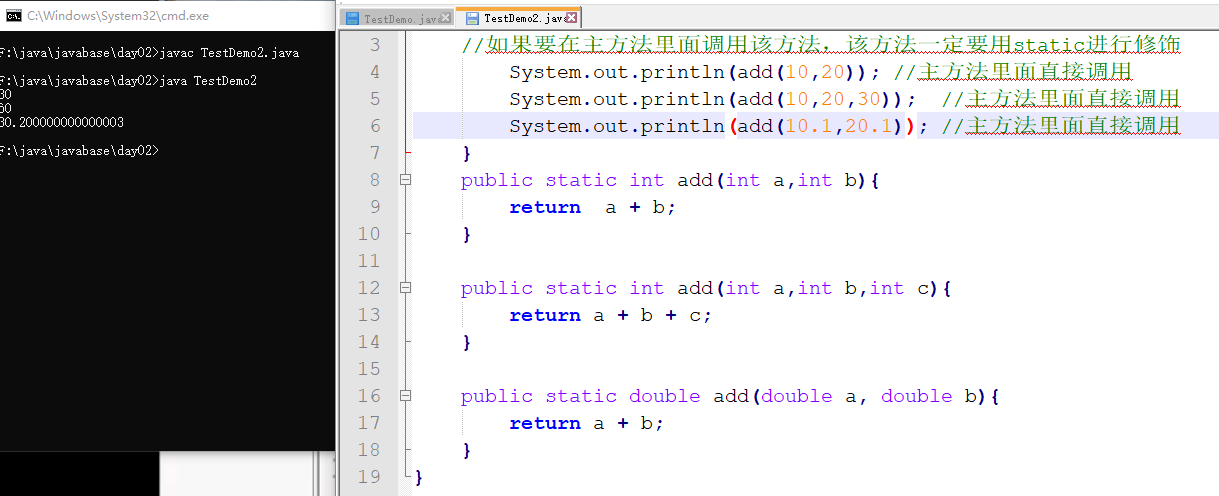Click the 'return a + b;' statement on line 17
Screen dimensions: 1219x496
(587, 423)
